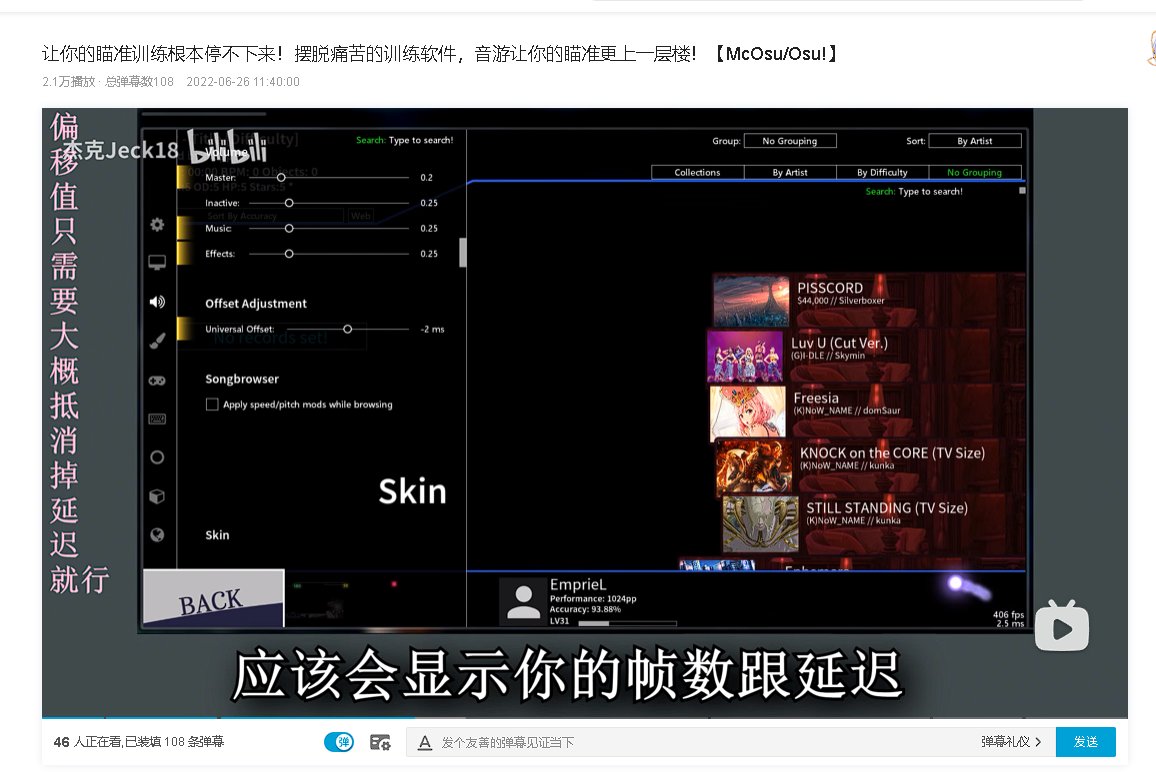Image resolution: width=1156 pixels, height=772 pixels.
Task: Click the options "Type to search!" text
Action: 421,140
